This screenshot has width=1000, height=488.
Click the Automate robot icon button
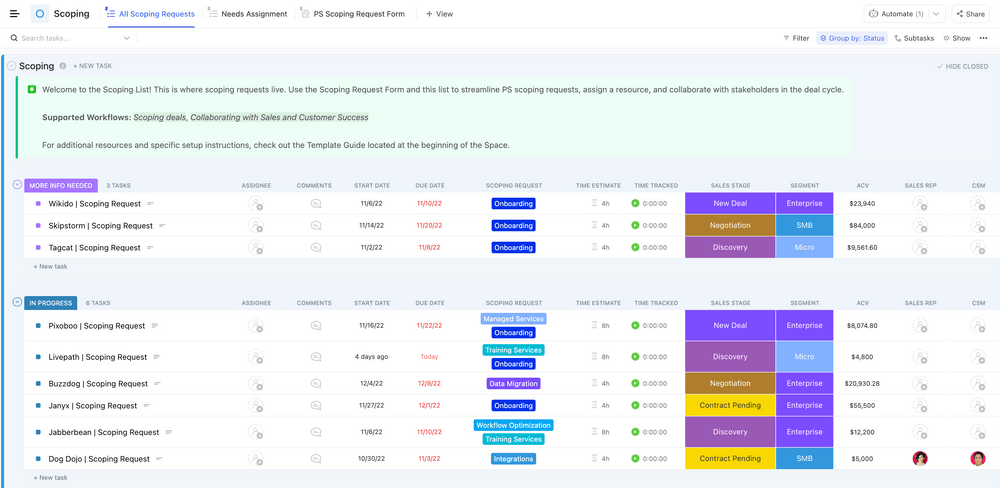pos(874,14)
